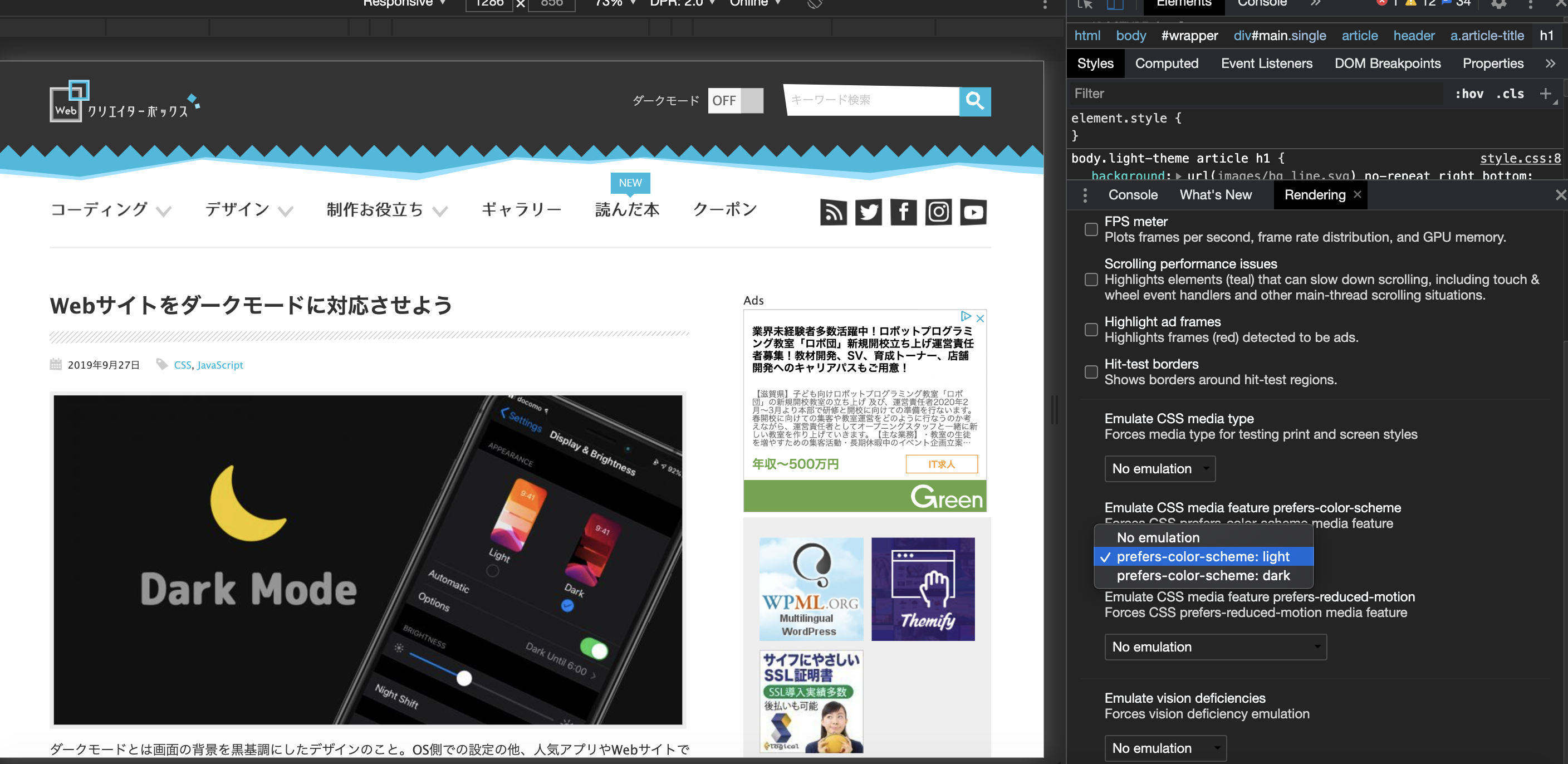Click the Facebook icon in the header
Image resolution: width=1568 pixels, height=764 pixels.
coord(903,212)
